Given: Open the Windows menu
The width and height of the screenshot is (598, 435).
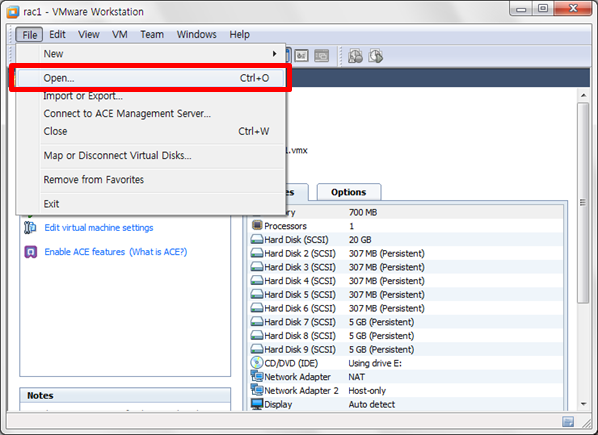Looking at the screenshot, I should tap(196, 34).
